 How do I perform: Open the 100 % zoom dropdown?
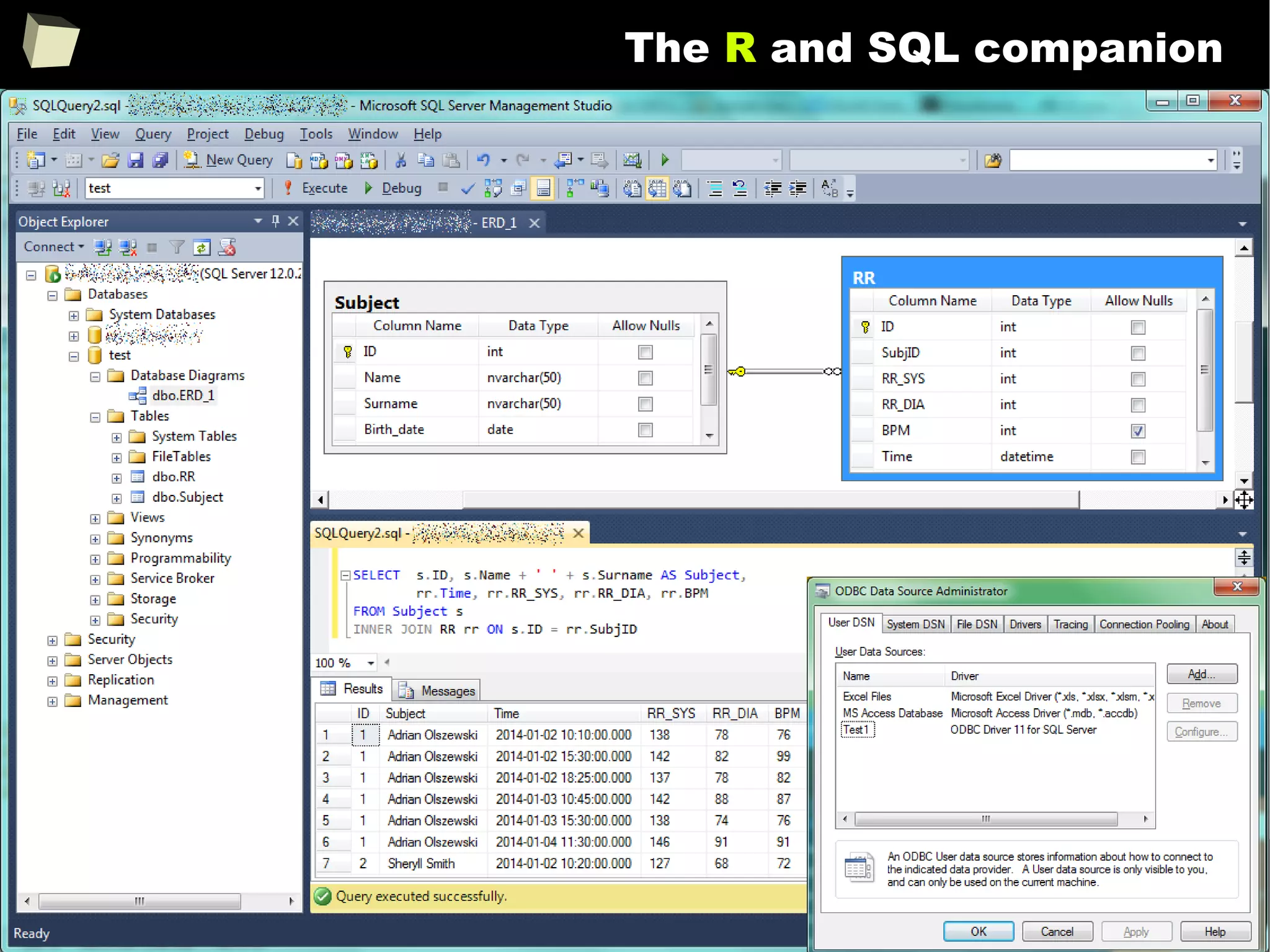click(370, 663)
